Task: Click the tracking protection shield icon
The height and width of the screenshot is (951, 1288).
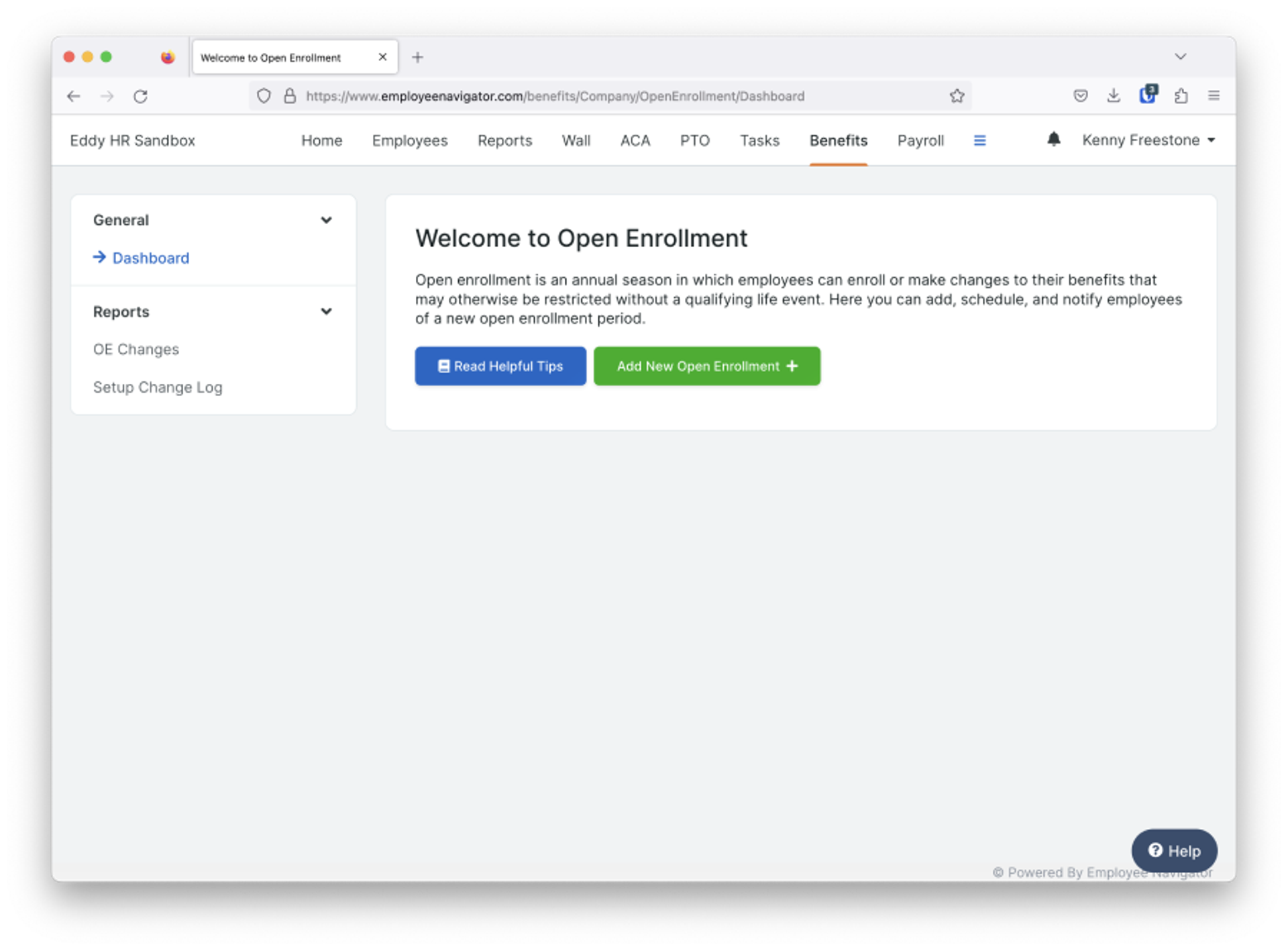Action: tap(264, 96)
